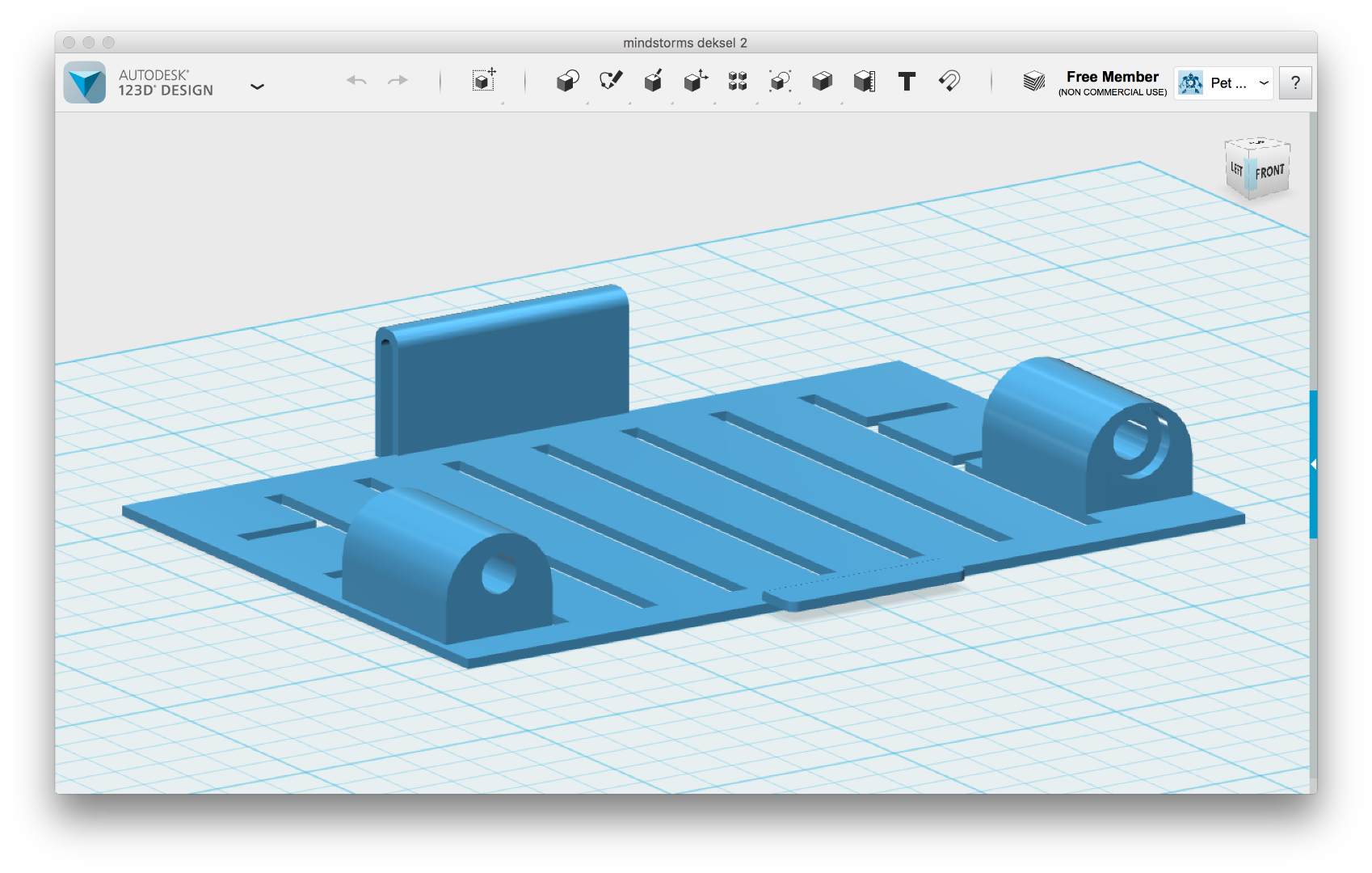Undo the last action
The width and height of the screenshot is (1372, 873).
click(x=356, y=80)
